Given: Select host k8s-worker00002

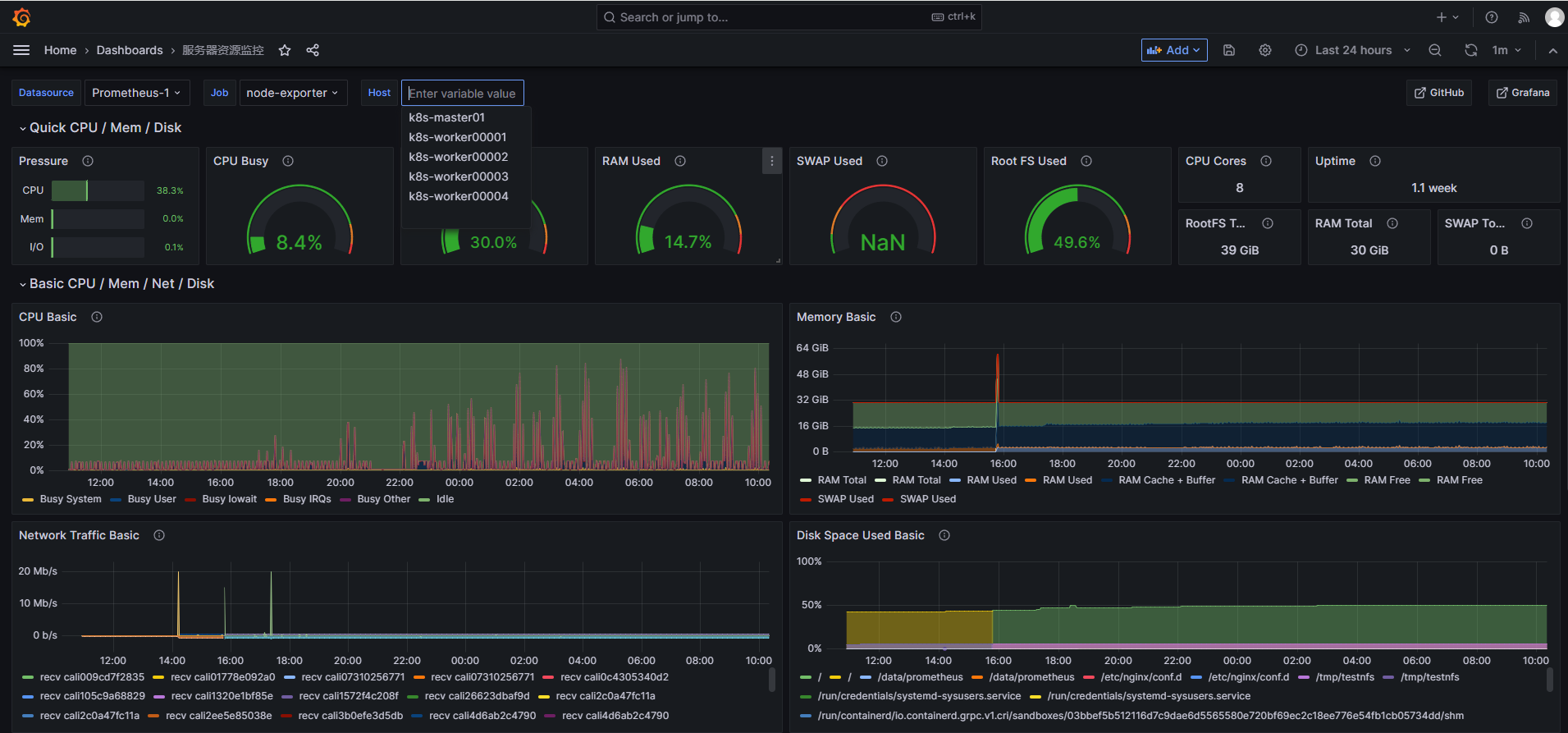Looking at the screenshot, I should tap(466, 157).
